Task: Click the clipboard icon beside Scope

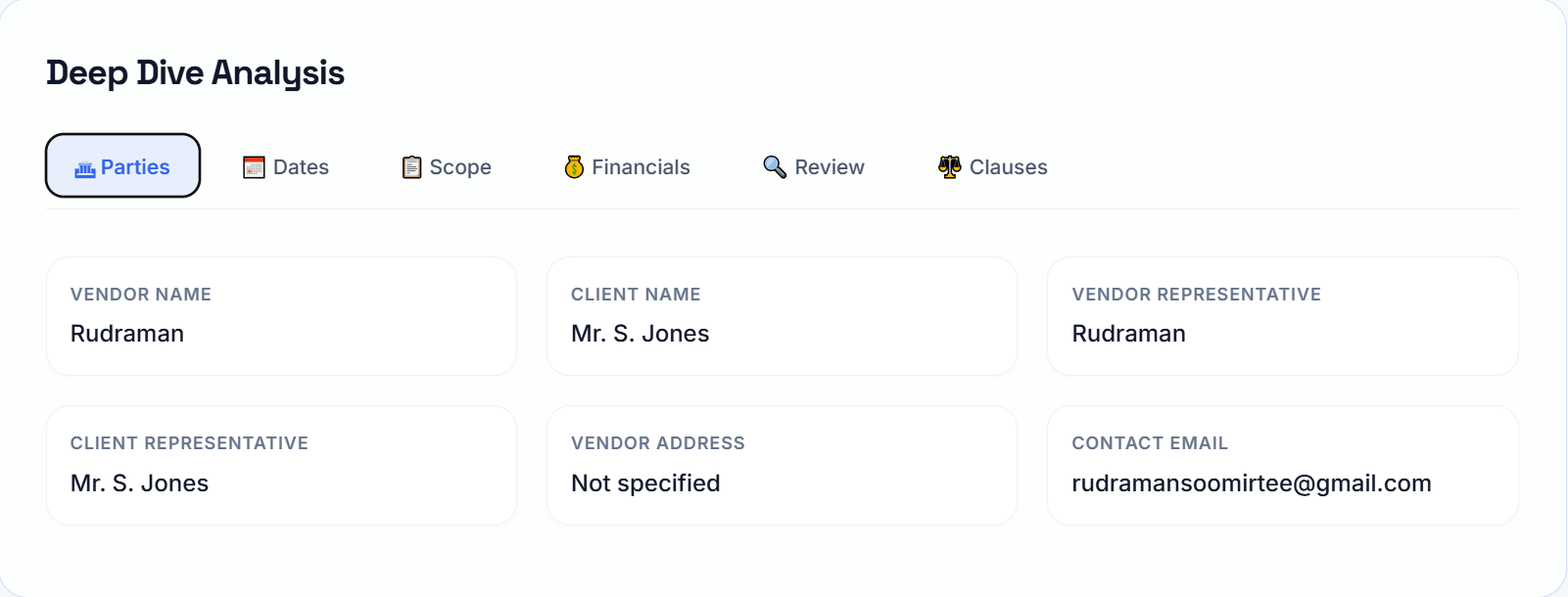Action: (x=412, y=167)
